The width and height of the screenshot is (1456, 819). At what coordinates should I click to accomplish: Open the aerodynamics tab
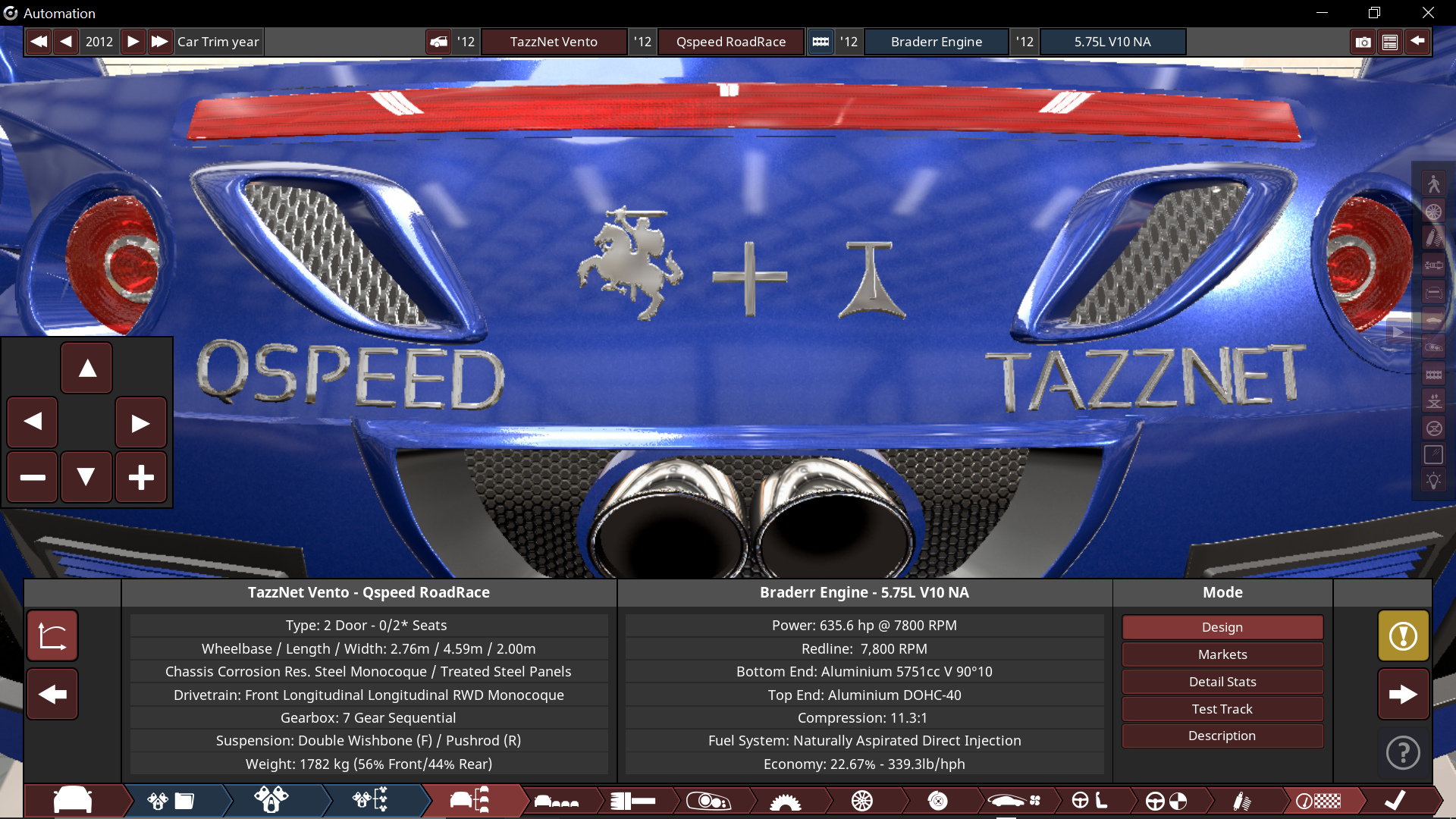point(1013,801)
